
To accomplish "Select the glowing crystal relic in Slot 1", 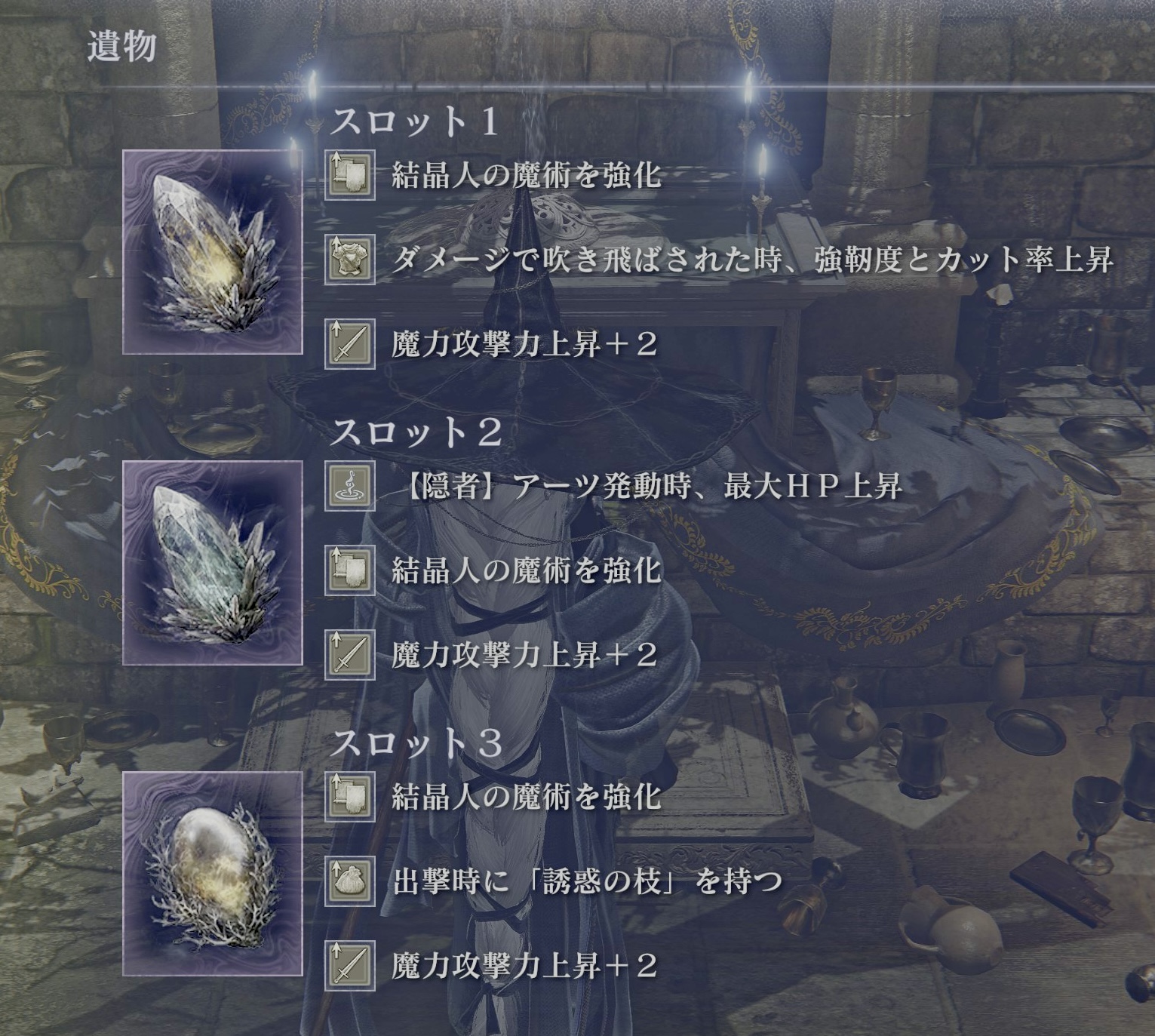I will pos(213,252).
